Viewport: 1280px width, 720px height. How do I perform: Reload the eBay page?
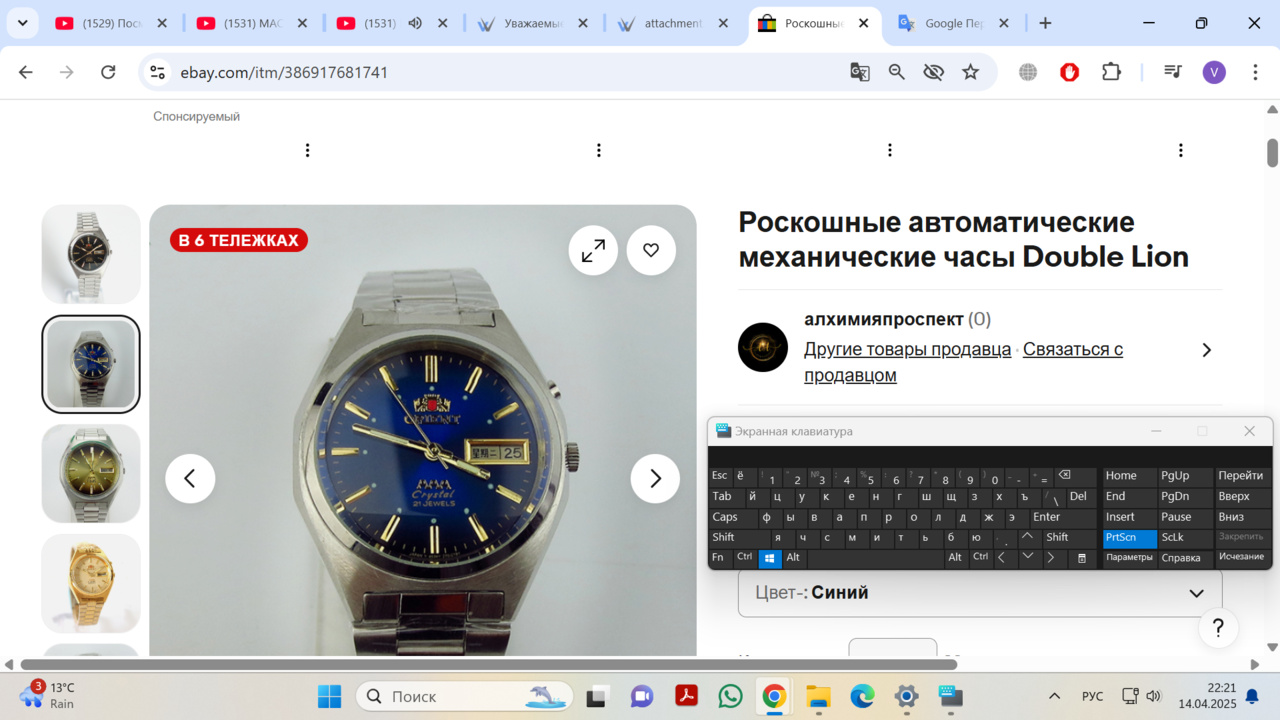point(108,72)
